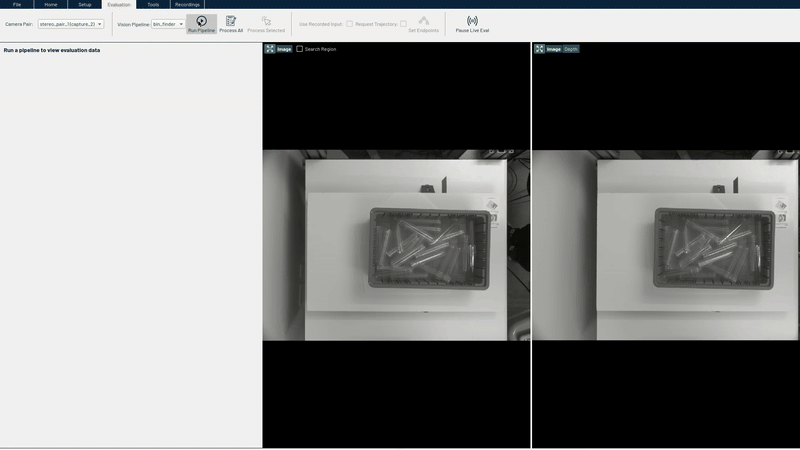Expand the left image viewer fullscreen icon
This screenshot has width=800, height=450.
click(270, 48)
